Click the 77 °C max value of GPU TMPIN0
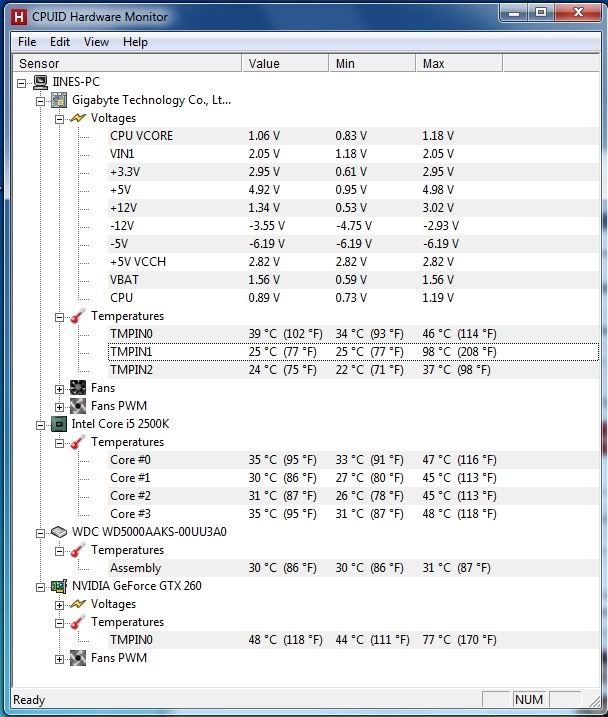 (459, 640)
